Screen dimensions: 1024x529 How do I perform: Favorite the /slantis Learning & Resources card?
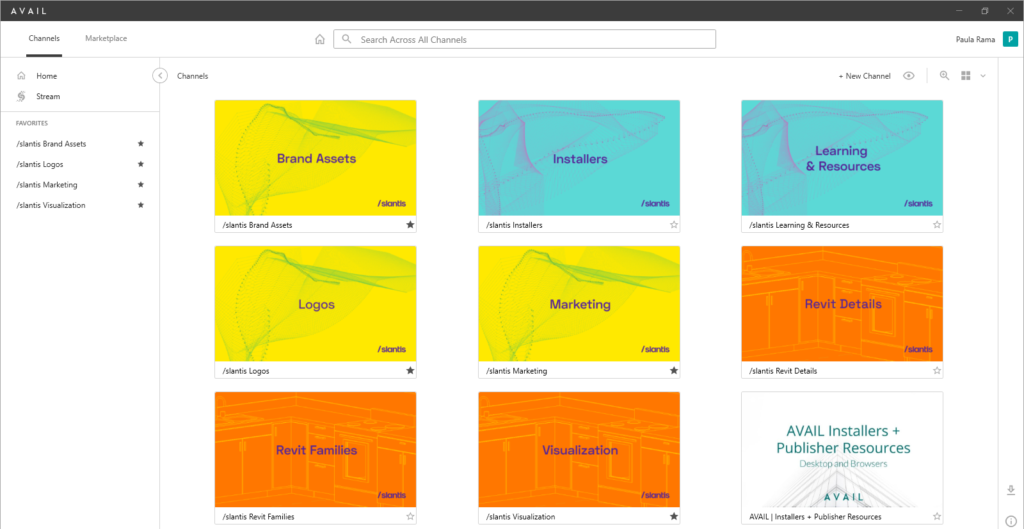pyautogui.click(x=937, y=225)
